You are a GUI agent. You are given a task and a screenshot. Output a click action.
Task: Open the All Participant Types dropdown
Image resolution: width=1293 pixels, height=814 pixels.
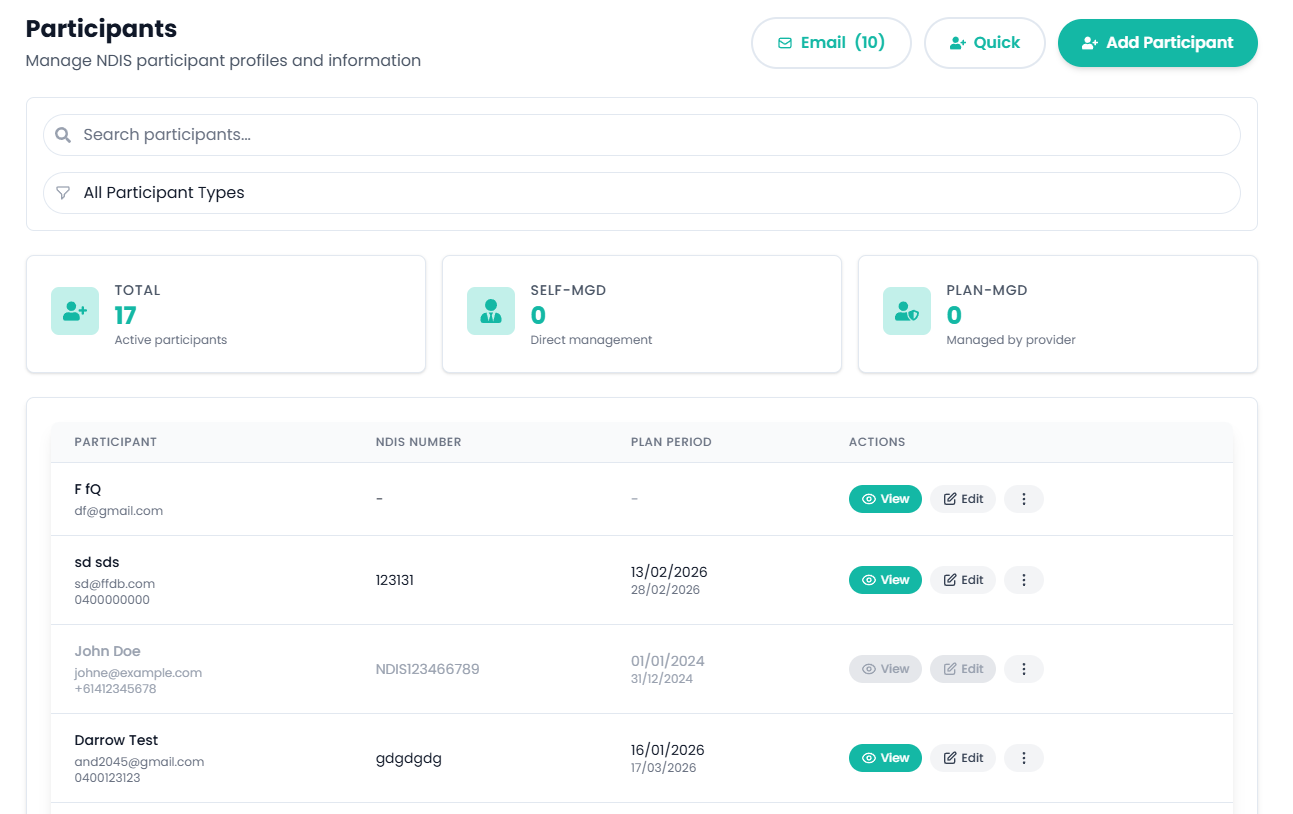point(641,193)
